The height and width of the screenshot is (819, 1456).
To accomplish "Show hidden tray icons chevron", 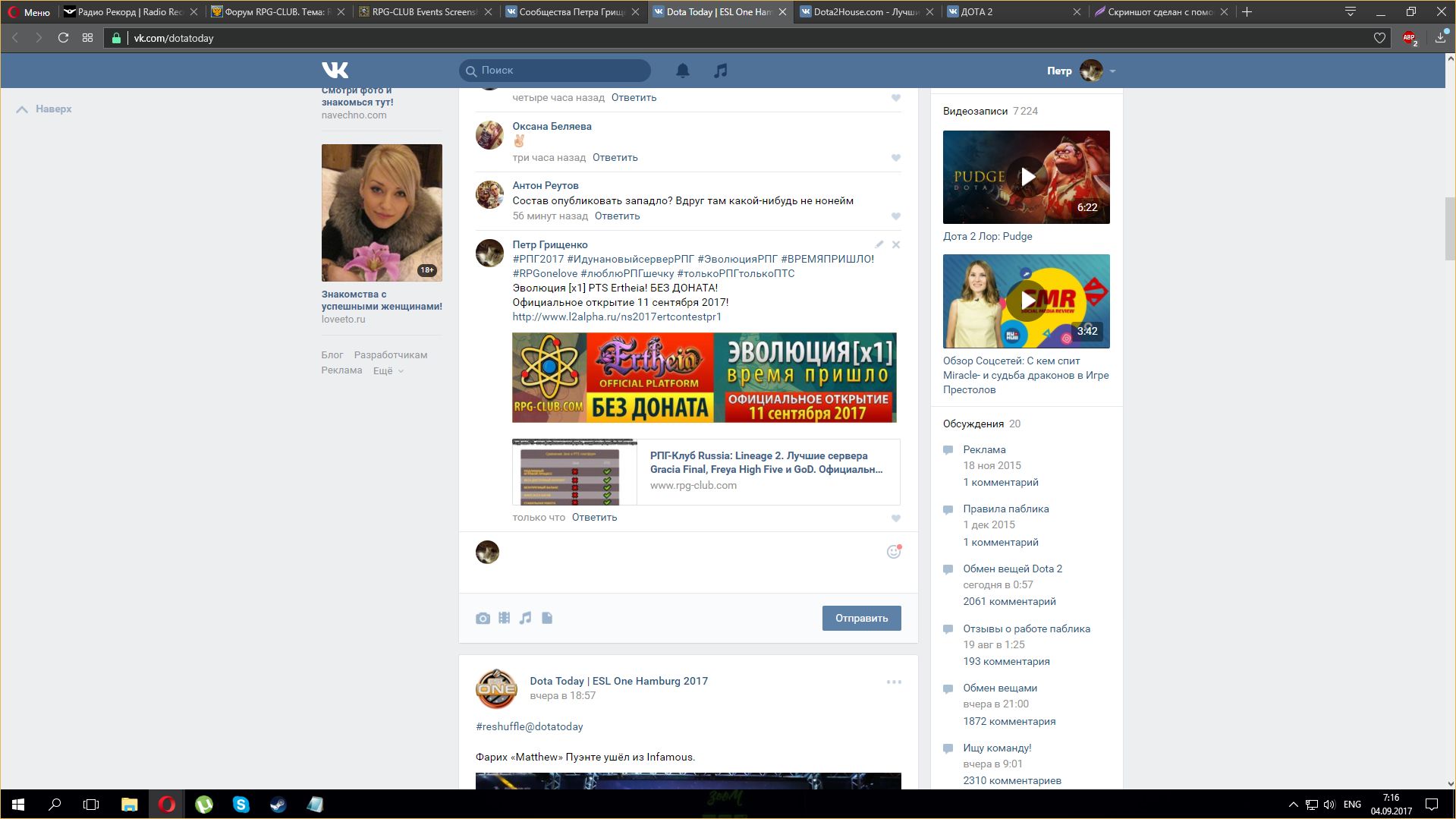I will [x=1293, y=805].
